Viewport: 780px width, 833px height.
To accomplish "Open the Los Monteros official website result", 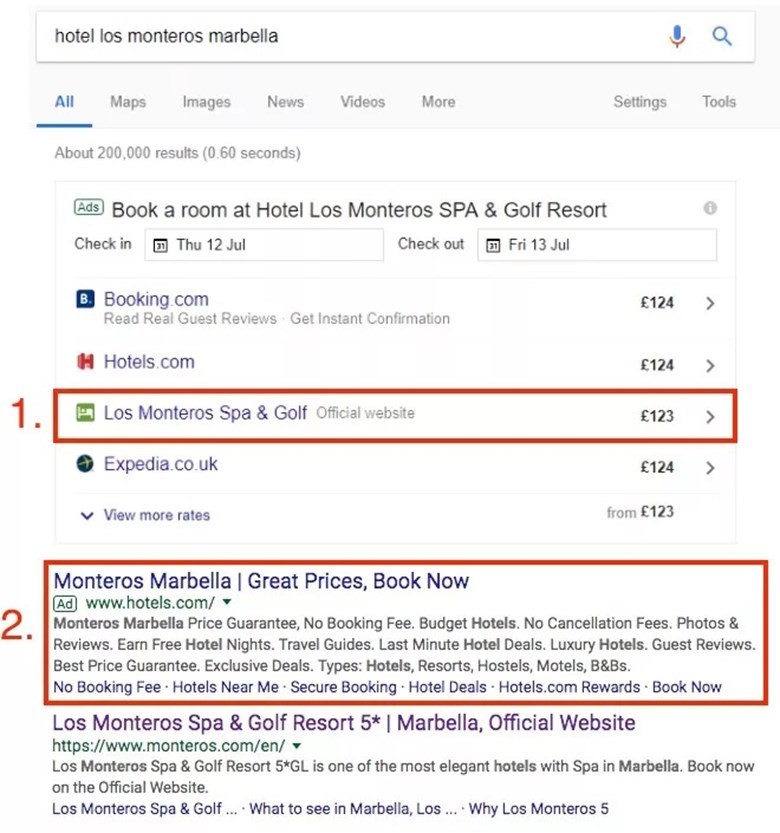I will pos(343,722).
